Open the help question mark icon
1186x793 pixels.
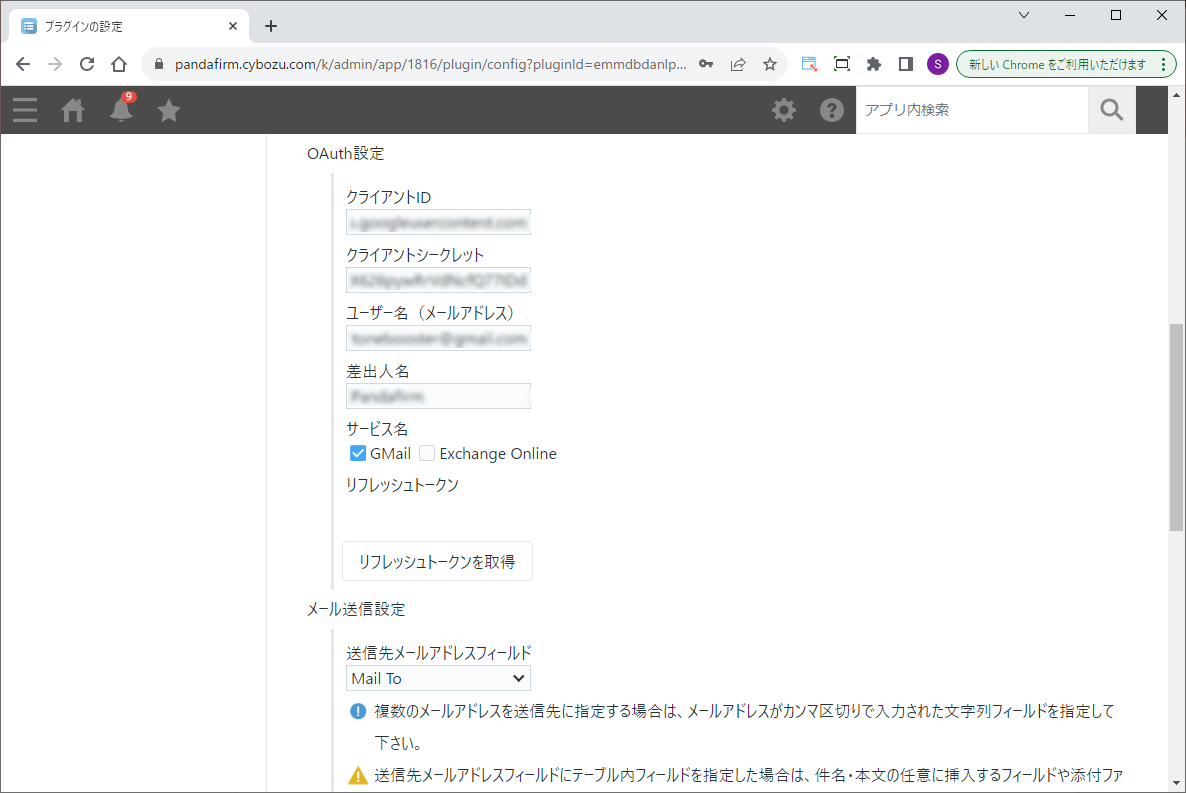click(x=832, y=110)
